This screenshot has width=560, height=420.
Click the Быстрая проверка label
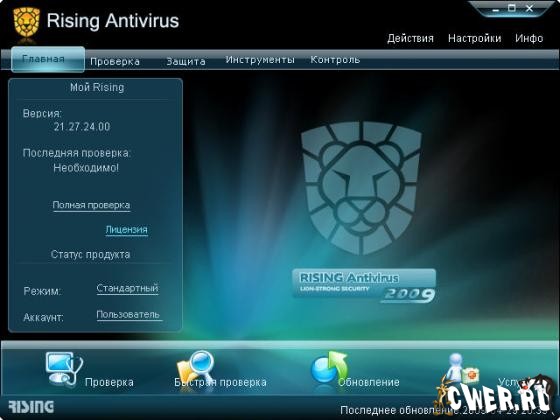220,382
